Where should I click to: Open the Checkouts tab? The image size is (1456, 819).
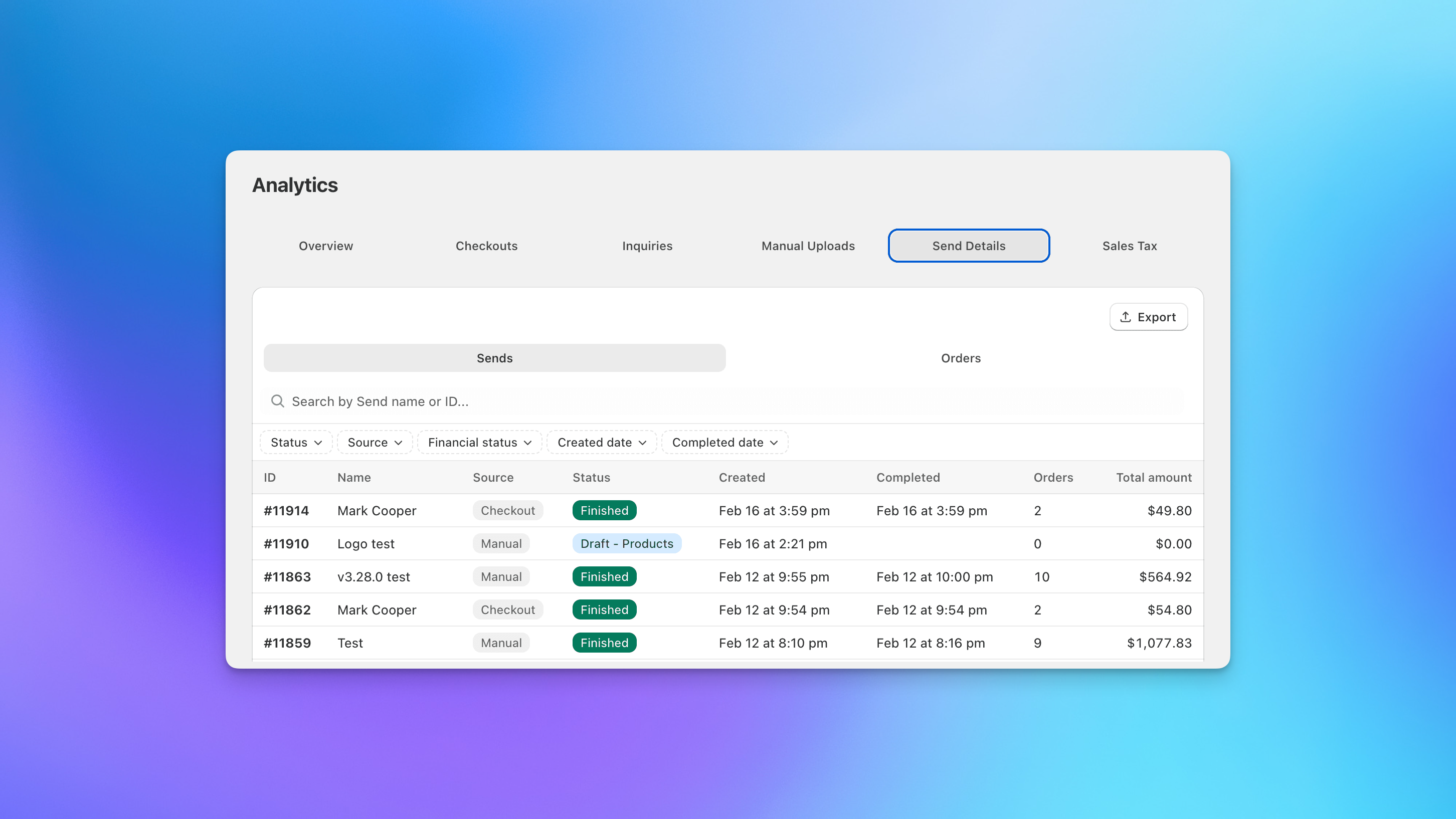[486, 246]
